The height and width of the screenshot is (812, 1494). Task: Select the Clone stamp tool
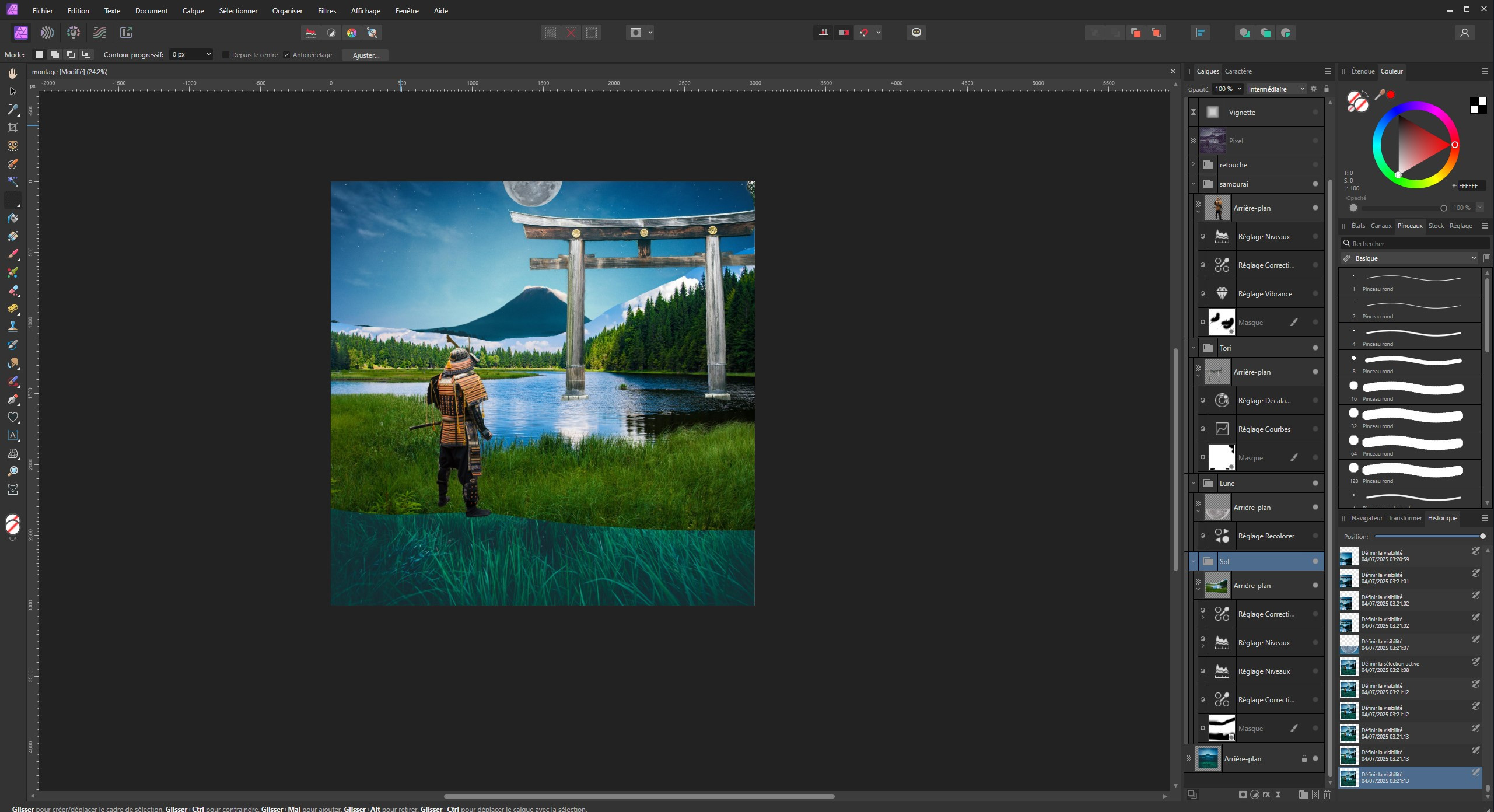coord(13,327)
